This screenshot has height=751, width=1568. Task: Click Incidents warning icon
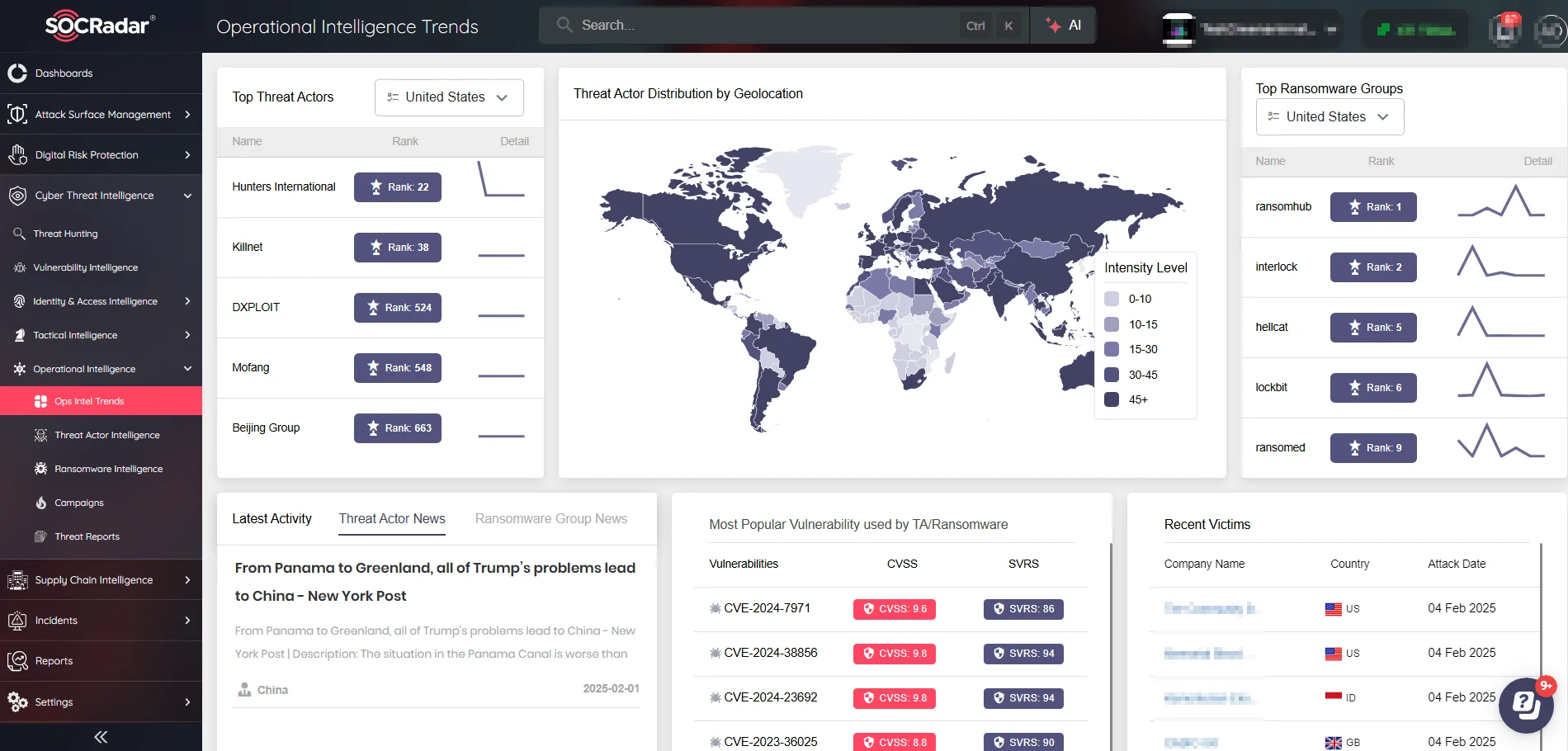[x=17, y=621]
